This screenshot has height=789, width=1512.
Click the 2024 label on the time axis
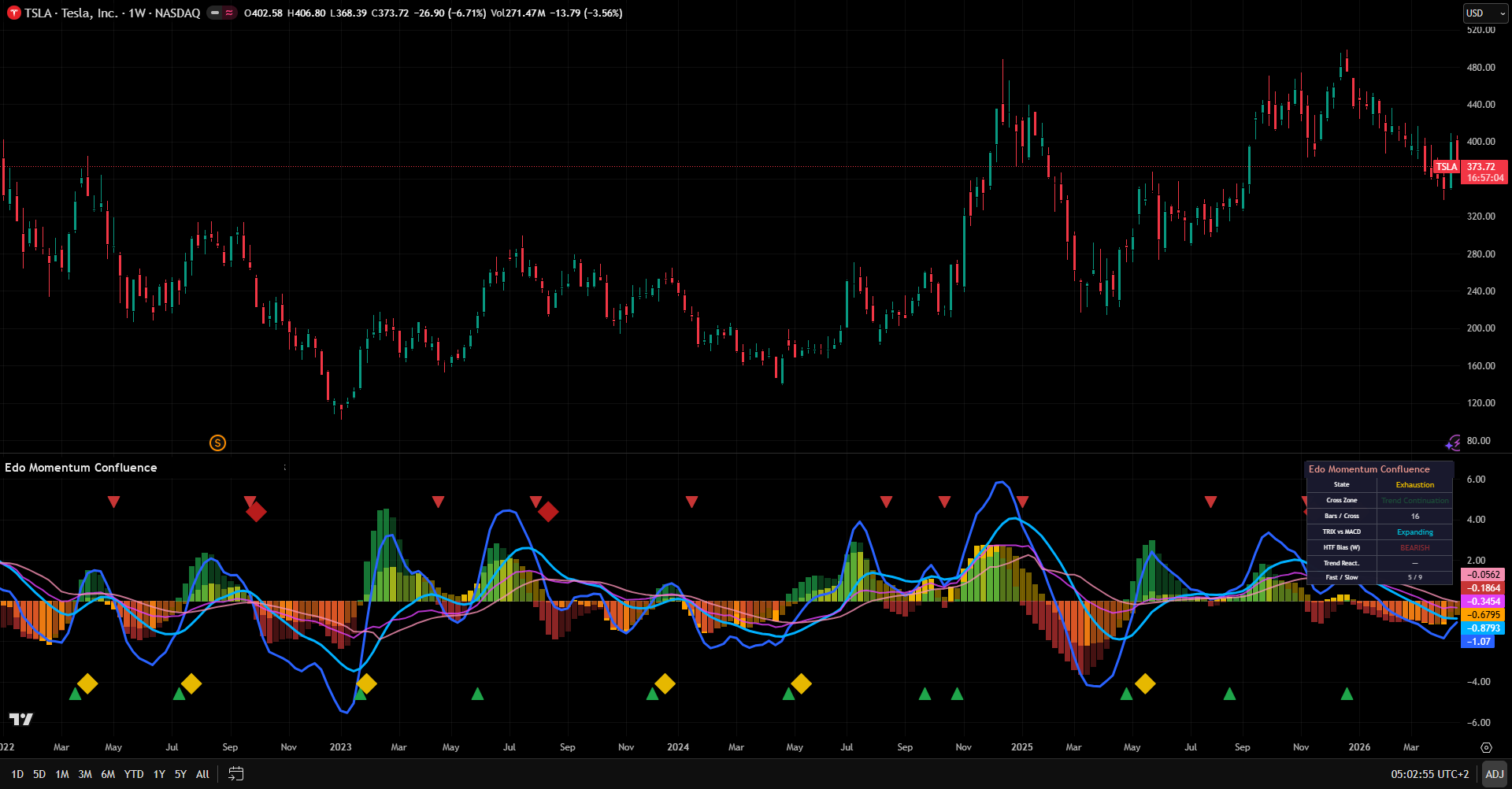click(x=677, y=747)
